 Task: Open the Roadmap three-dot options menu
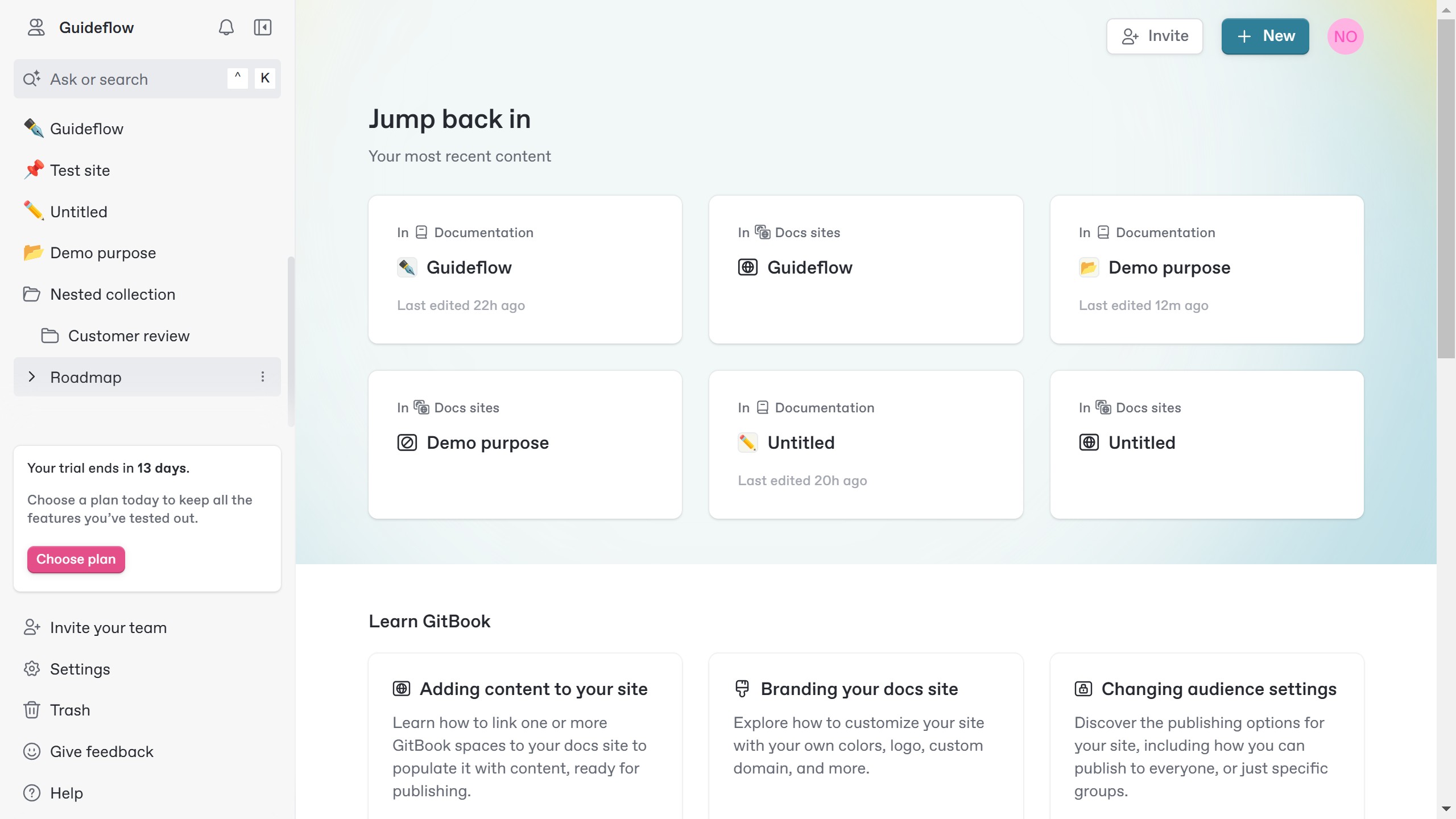[263, 377]
